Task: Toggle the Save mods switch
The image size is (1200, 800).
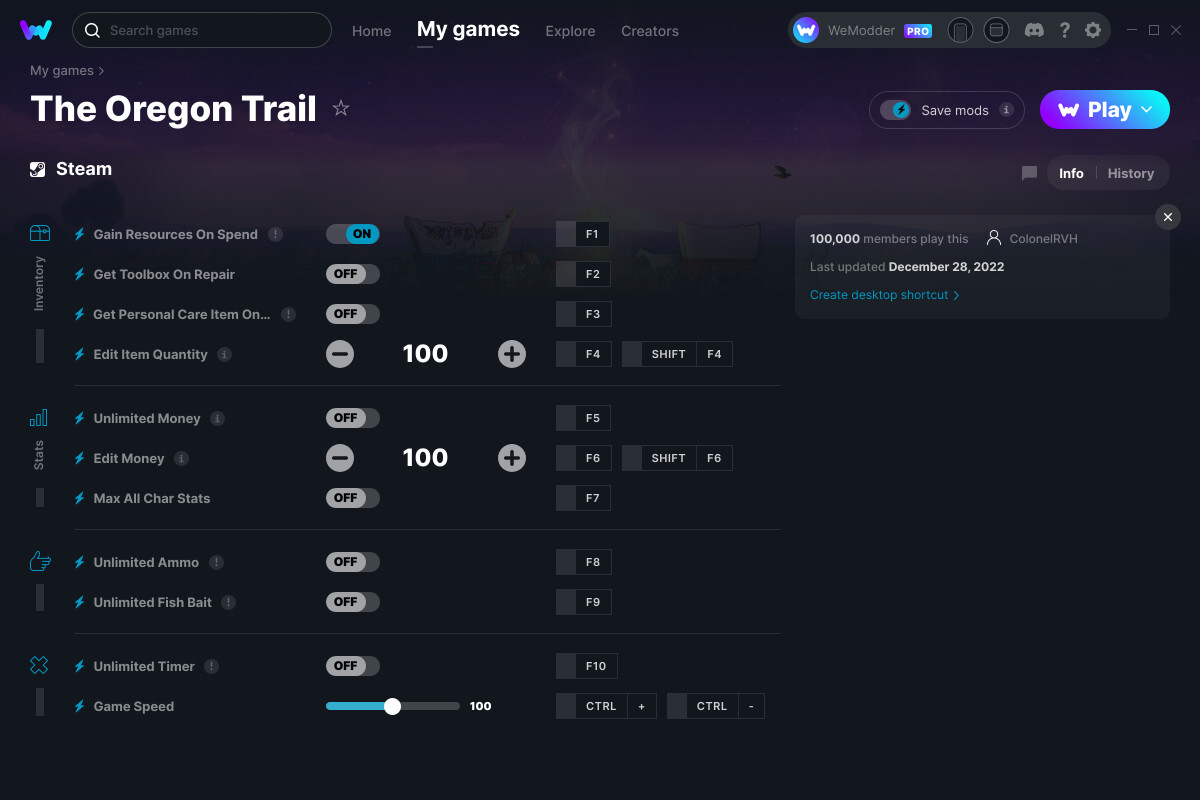Action: [895, 110]
